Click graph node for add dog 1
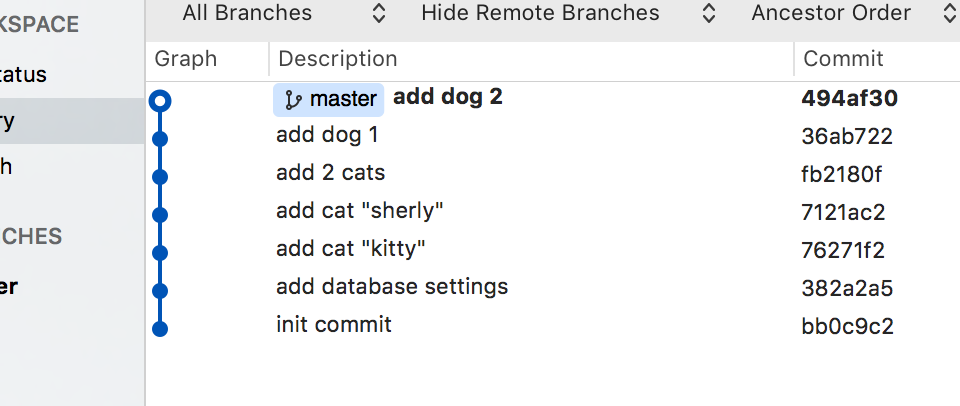The height and width of the screenshot is (406, 960). tap(160, 138)
